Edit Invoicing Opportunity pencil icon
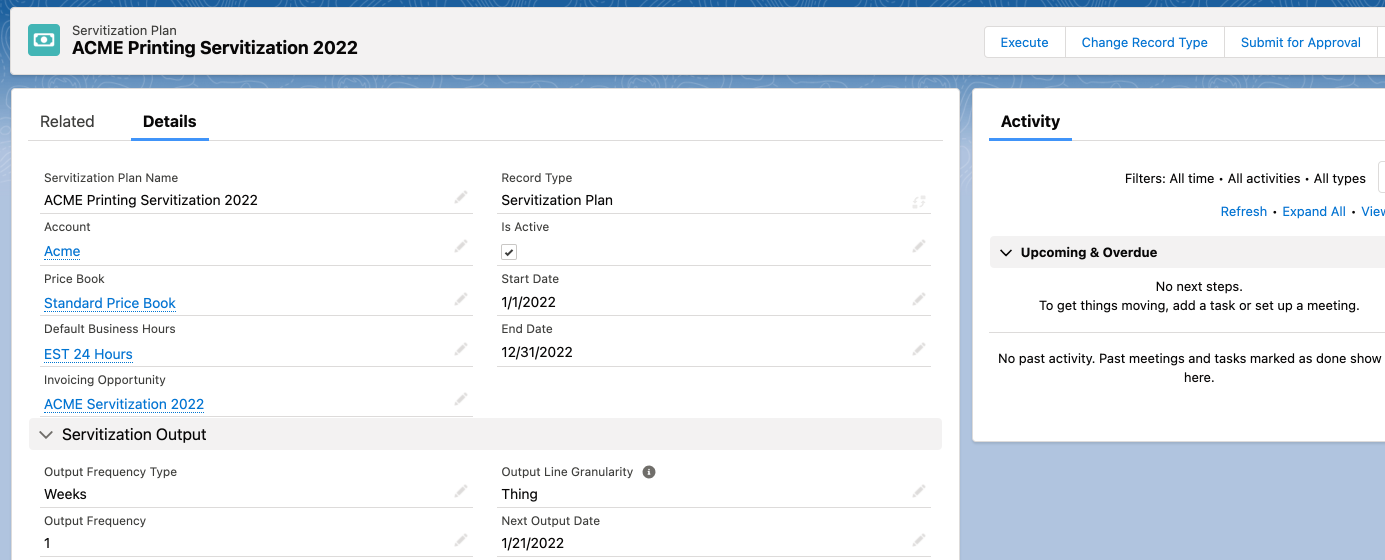Screen dimensions: 1385x560 [461, 399]
